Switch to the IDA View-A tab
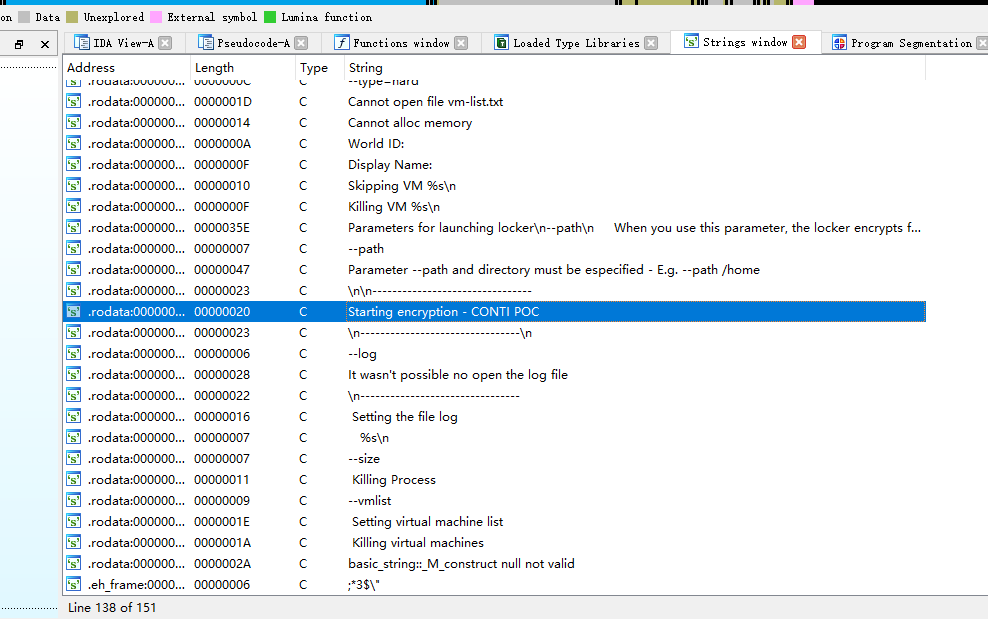This screenshot has height=619, width=988. coord(124,43)
